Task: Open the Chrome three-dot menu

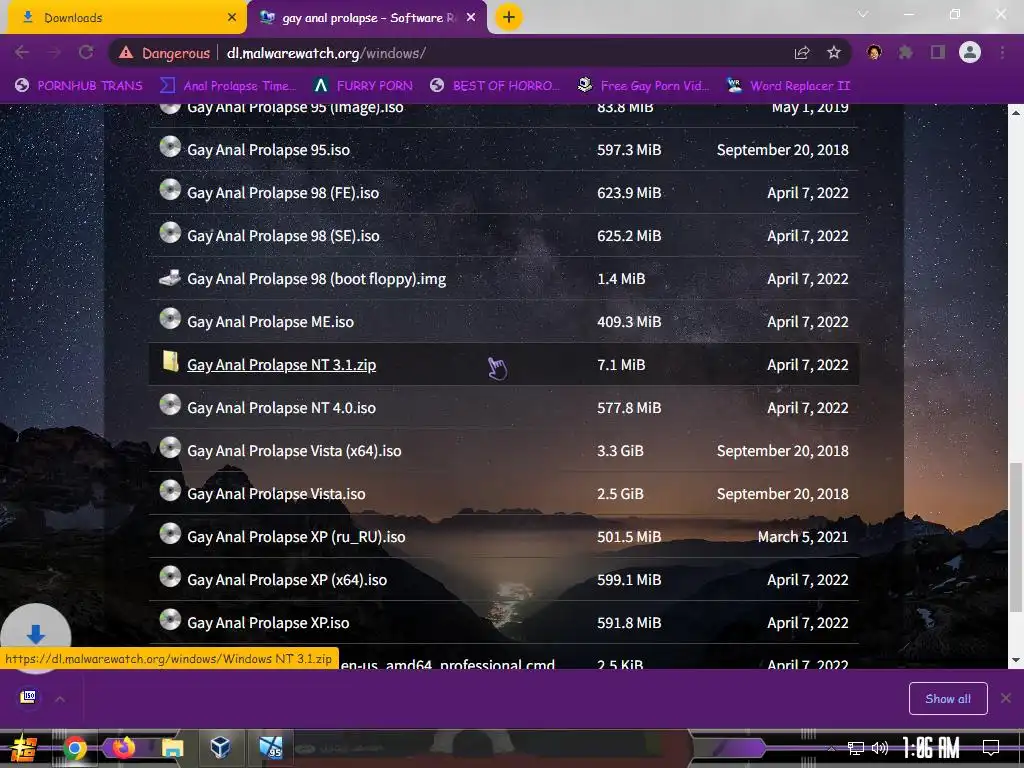Action: tap(1002, 52)
